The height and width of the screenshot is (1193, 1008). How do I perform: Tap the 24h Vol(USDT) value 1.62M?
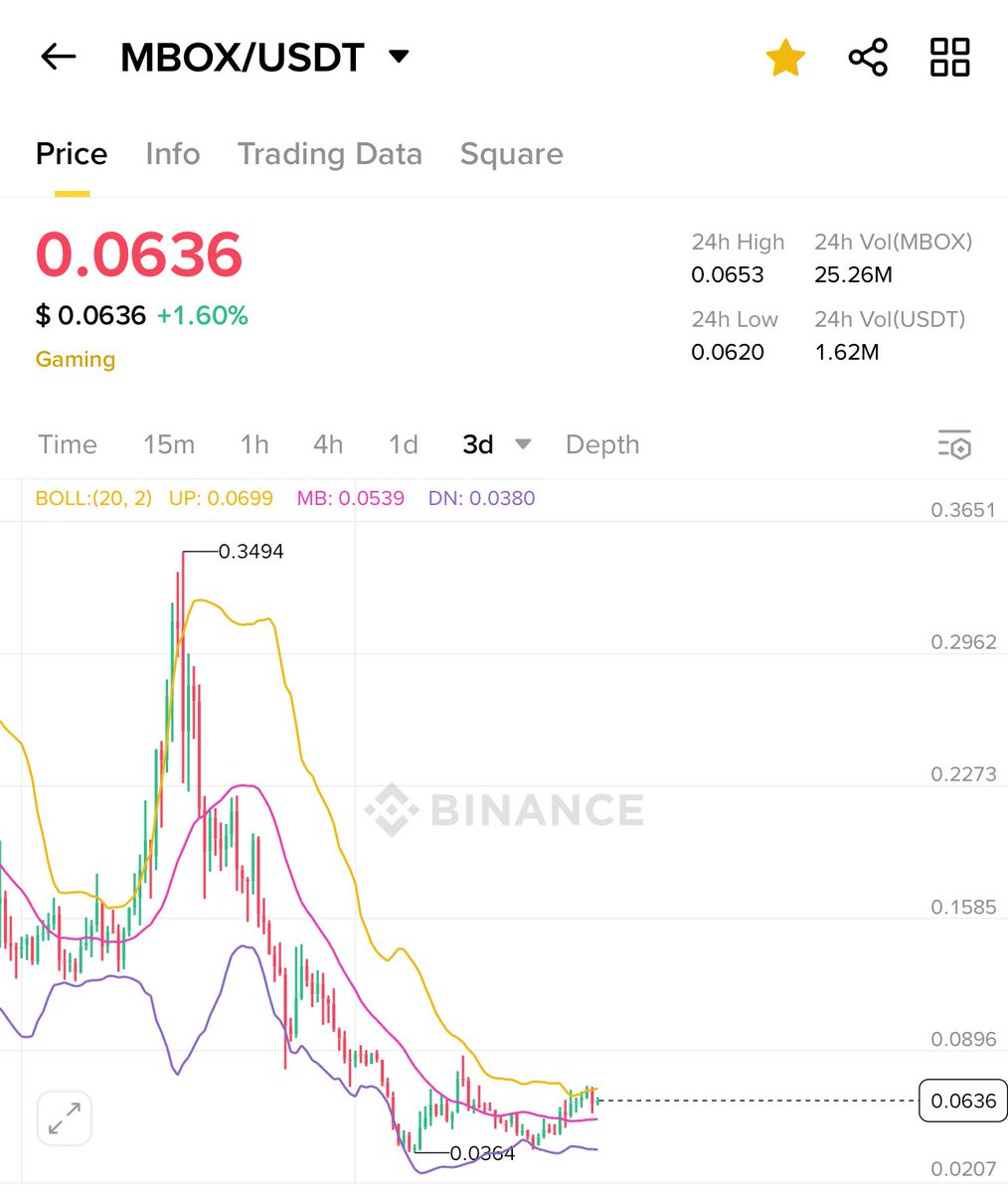click(847, 352)
